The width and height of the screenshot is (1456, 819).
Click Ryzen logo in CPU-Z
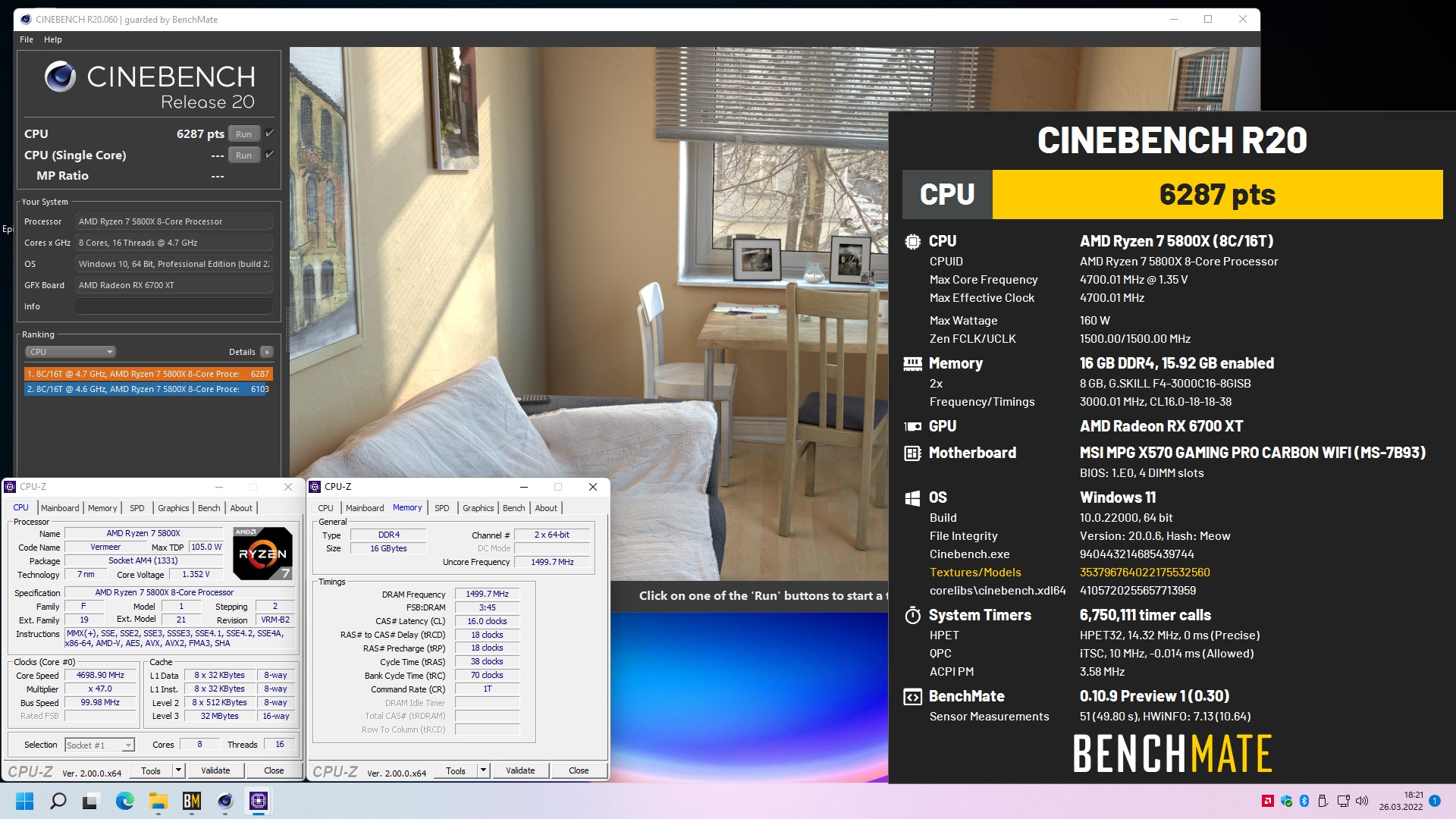tap(262, 554)
